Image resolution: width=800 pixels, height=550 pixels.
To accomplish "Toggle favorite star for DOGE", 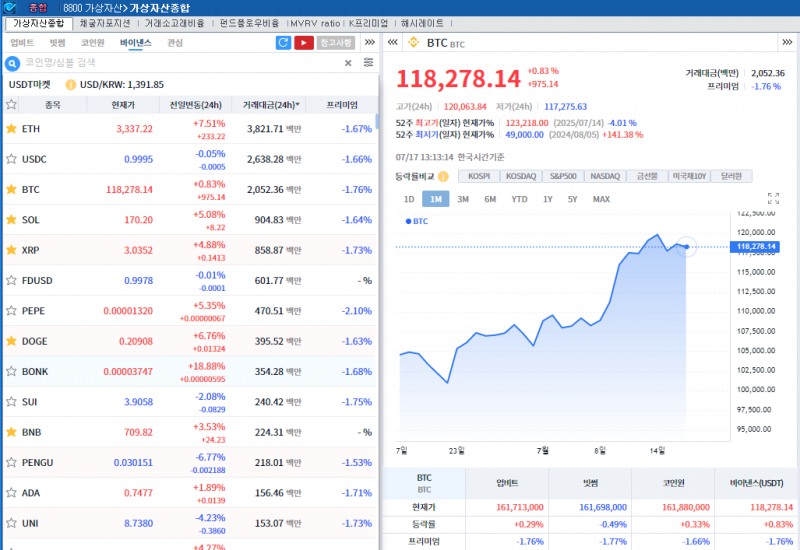I will (x=11, y=341).
